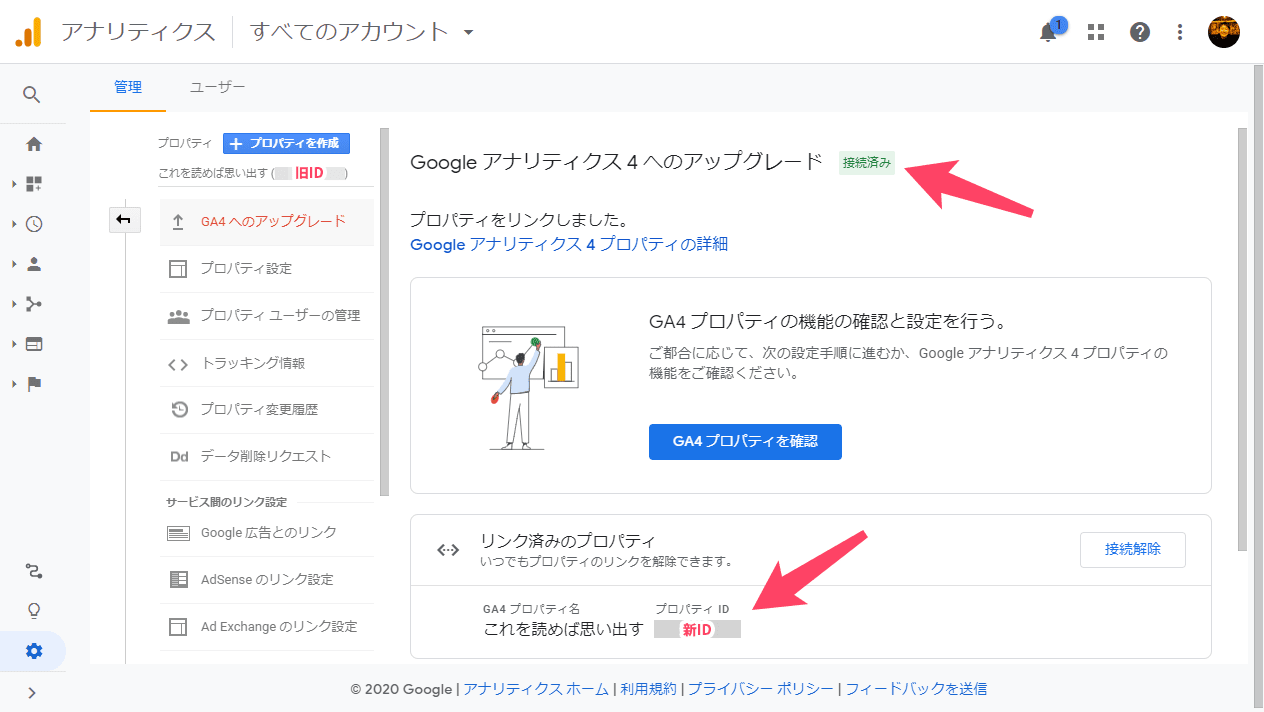This screenshot has width=1264, height=712.
Task: Select Ad Exchange のリンク設定 menu item
Action: point(267,627)
